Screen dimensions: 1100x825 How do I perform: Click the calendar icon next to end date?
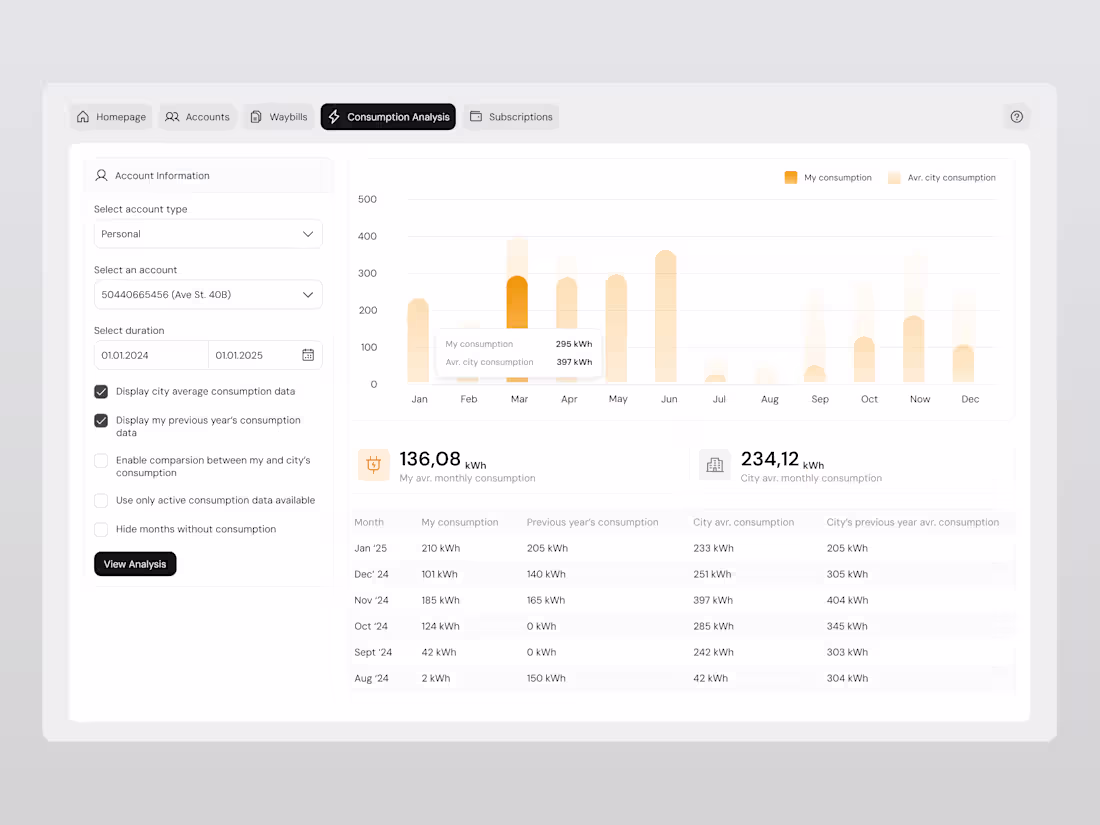[310, 355]
